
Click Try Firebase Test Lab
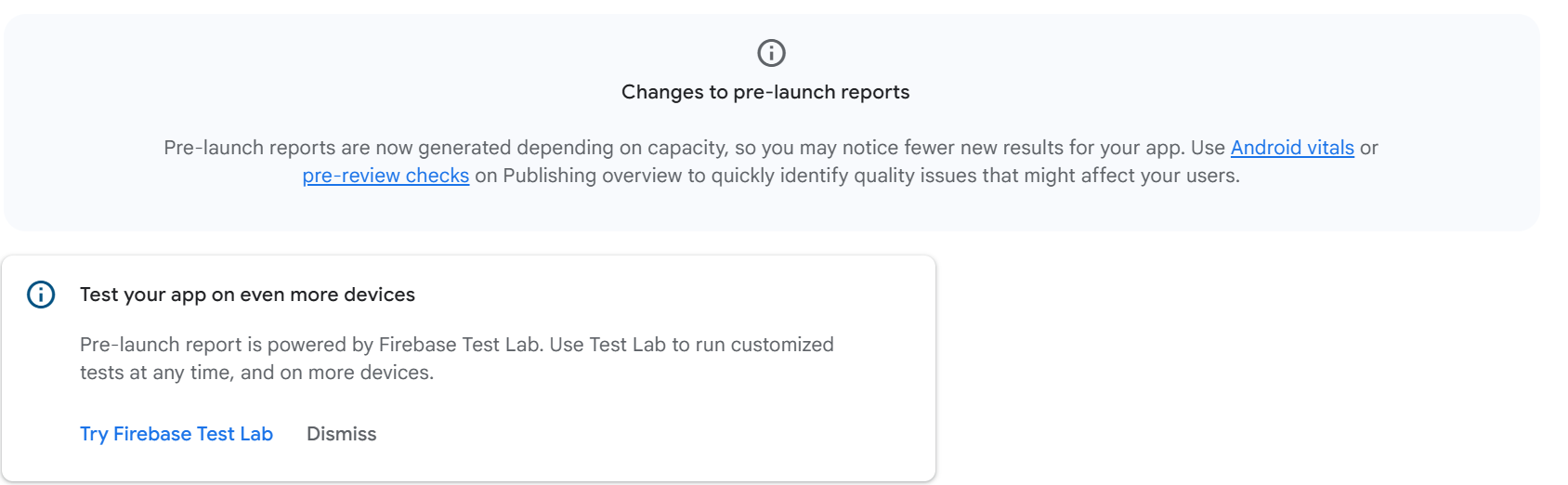click(x=176, y=434)
